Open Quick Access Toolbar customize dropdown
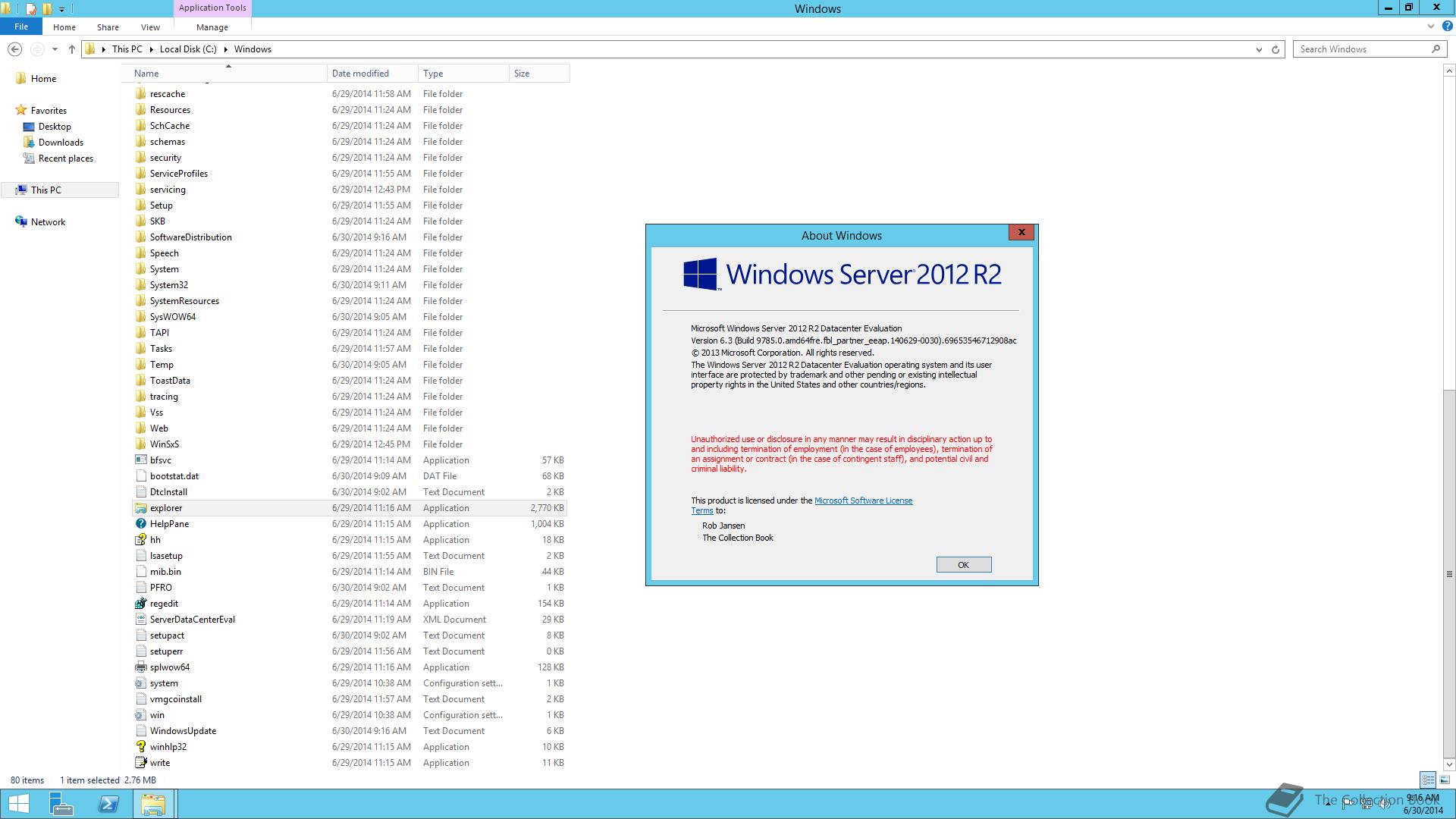The width and height of the screenshot is (1456, 819). point(61,9)
